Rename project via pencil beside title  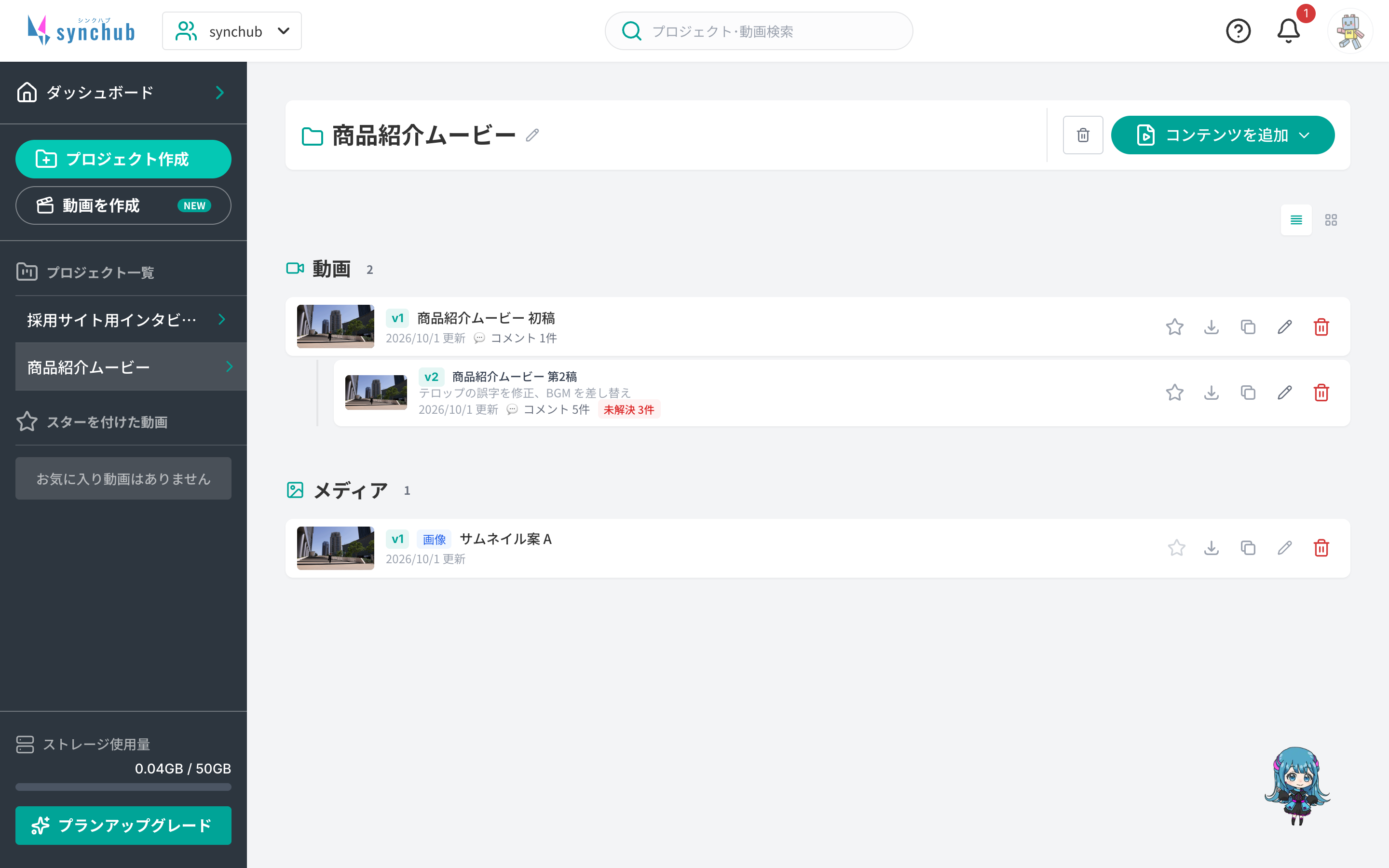point(532,136)
